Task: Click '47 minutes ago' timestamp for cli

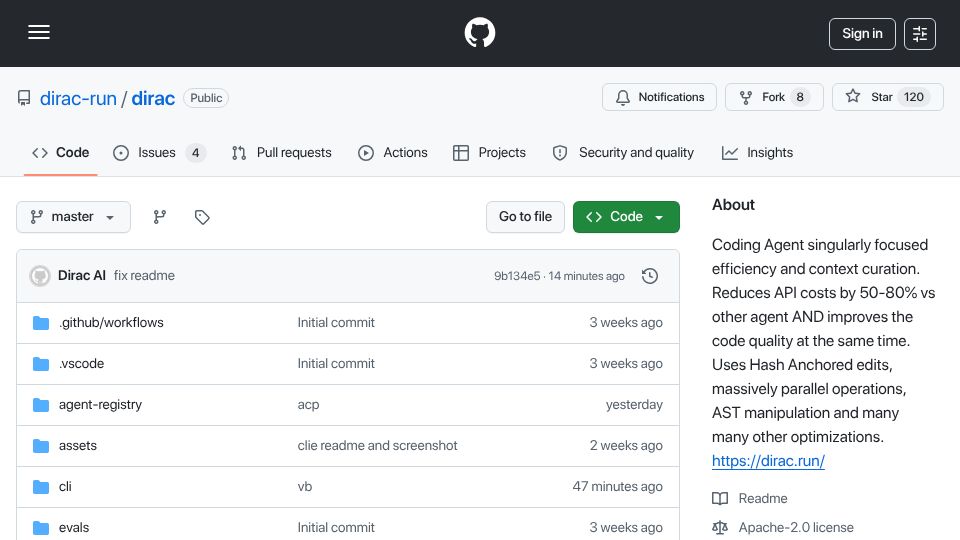Action: [x=617, y=487]
